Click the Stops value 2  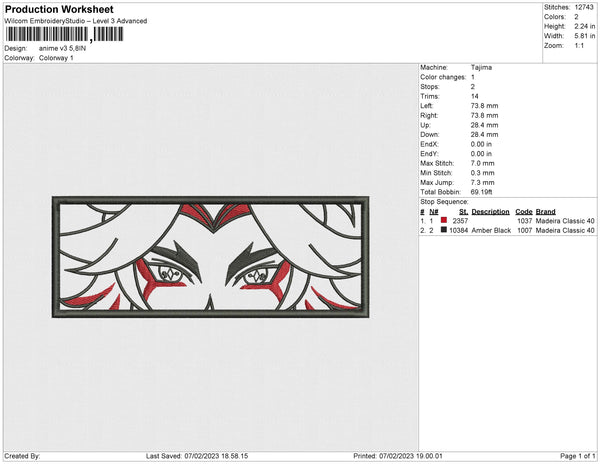[x=473, y=86]
